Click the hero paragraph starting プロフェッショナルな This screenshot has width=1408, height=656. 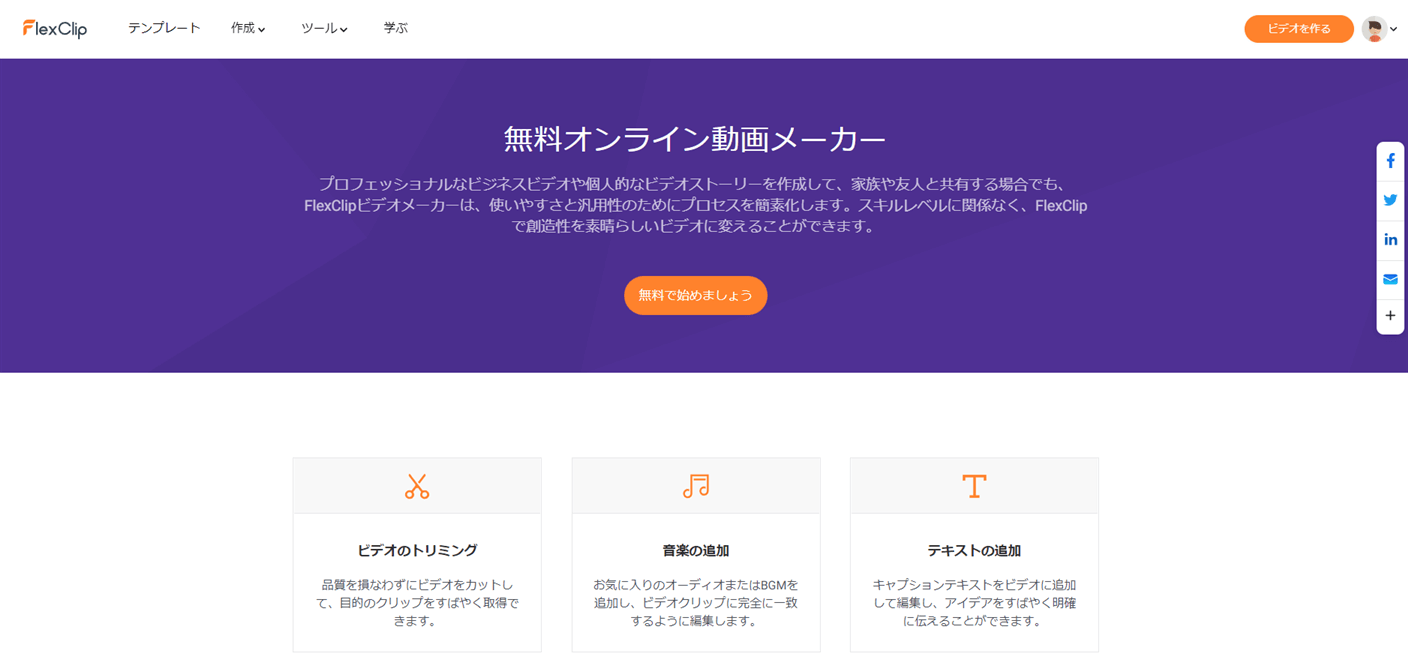tap(695, 205)
